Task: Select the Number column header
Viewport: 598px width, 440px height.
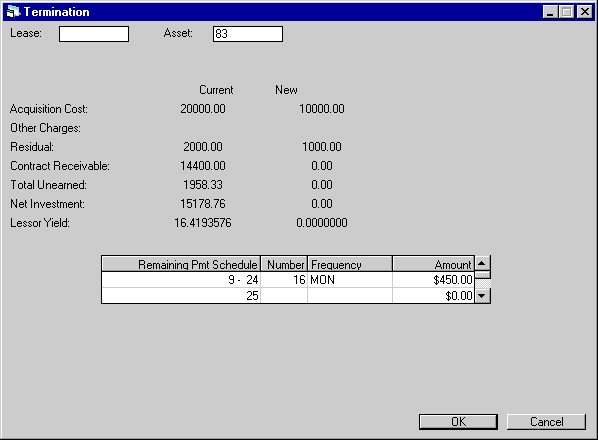Action: tap(284, 264)
